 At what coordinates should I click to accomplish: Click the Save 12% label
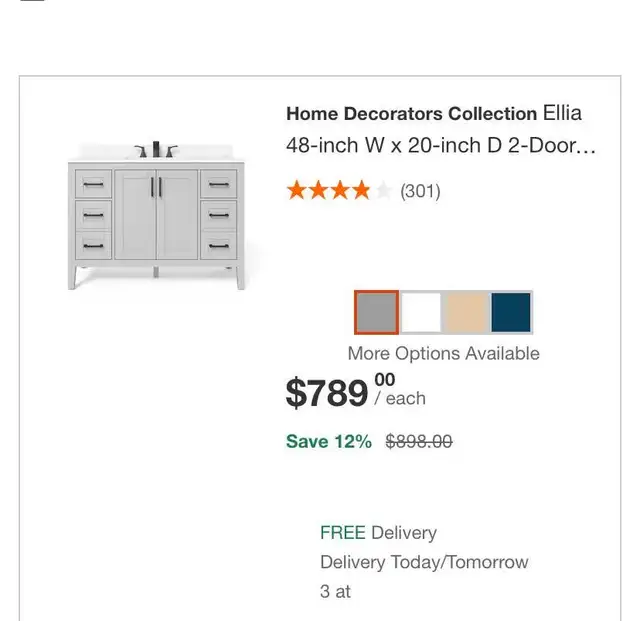tap(329, 441)
